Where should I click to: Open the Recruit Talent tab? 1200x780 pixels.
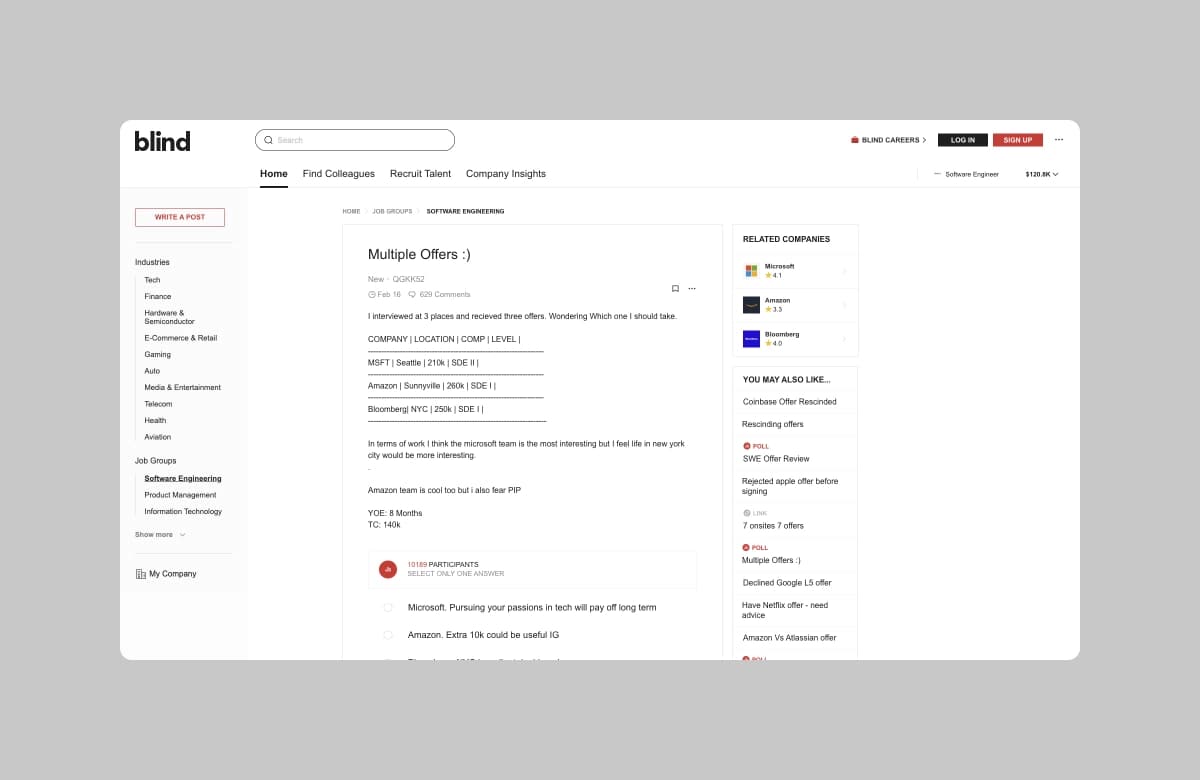(420, 174)
